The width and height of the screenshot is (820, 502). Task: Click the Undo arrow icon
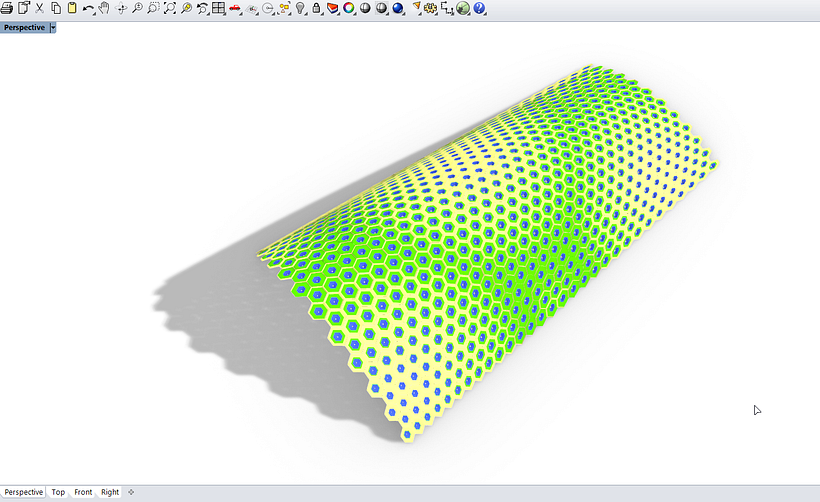tap(88, 8)
